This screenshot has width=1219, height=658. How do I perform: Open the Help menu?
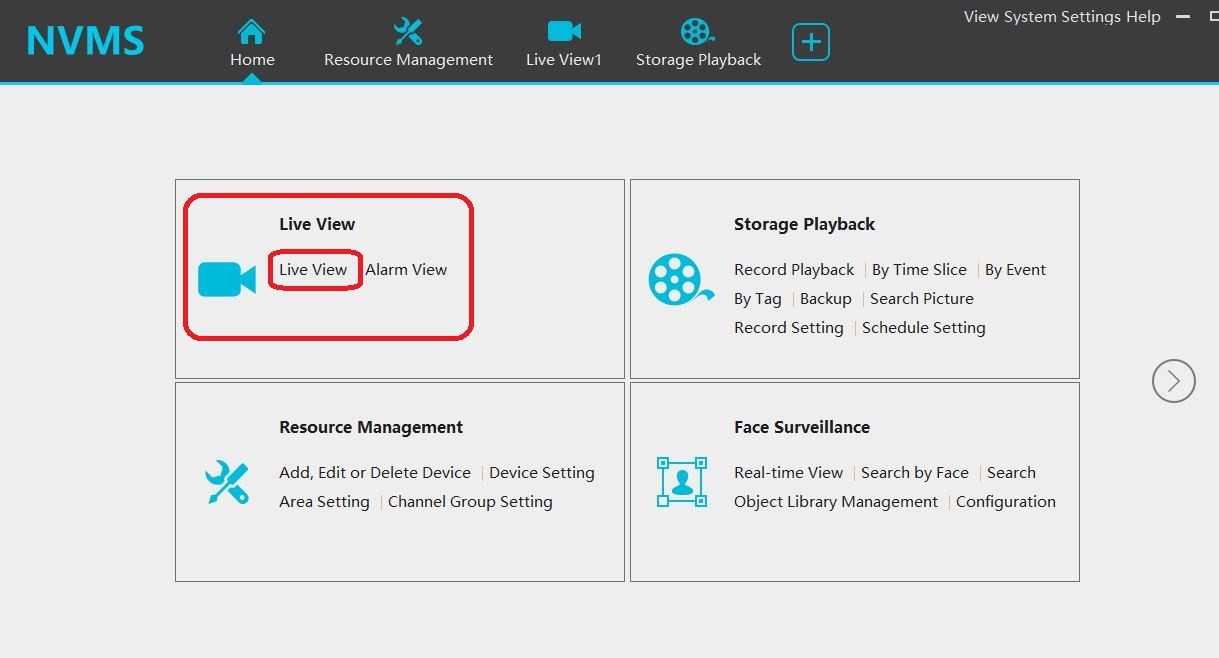tap(1143, 16)
